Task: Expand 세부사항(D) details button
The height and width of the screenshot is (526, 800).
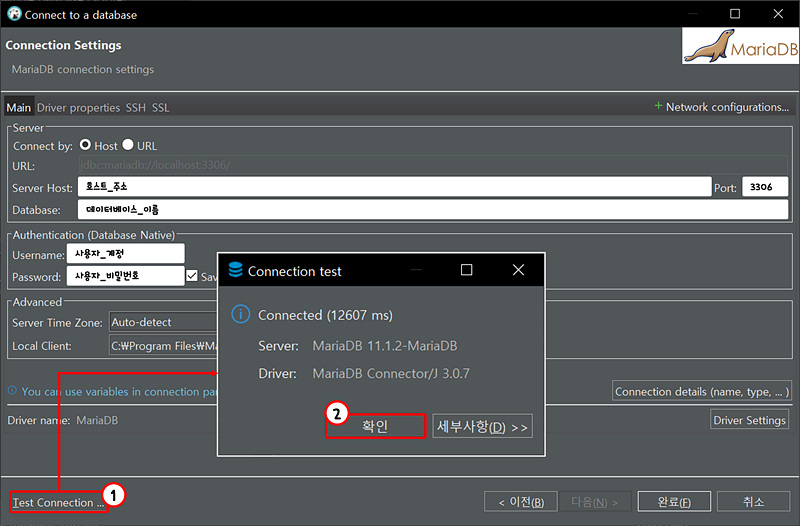Action: (x=482, y=427)
